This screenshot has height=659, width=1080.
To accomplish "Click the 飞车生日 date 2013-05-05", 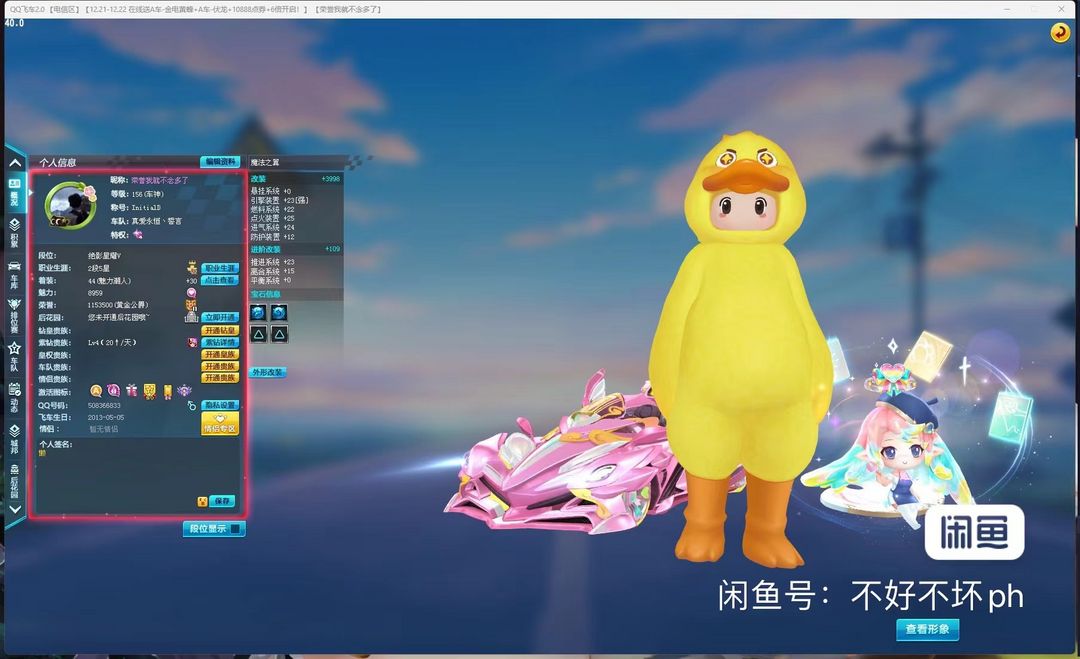I will coord(106,417).
